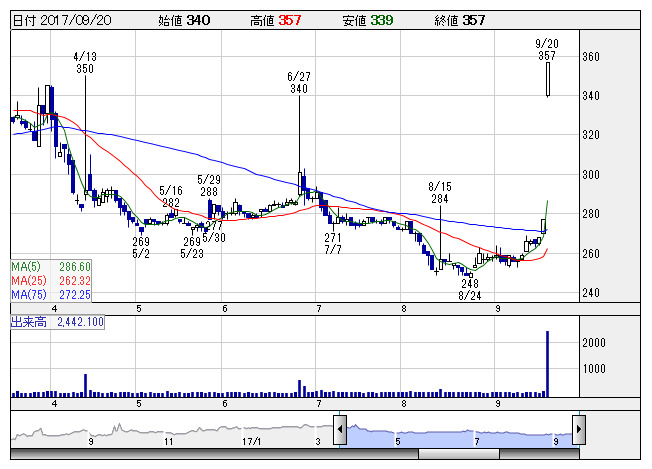This screenshot has height=469, width=652.
Task: Click the 8/15 284 annotation
Action: tap(440, 193)
